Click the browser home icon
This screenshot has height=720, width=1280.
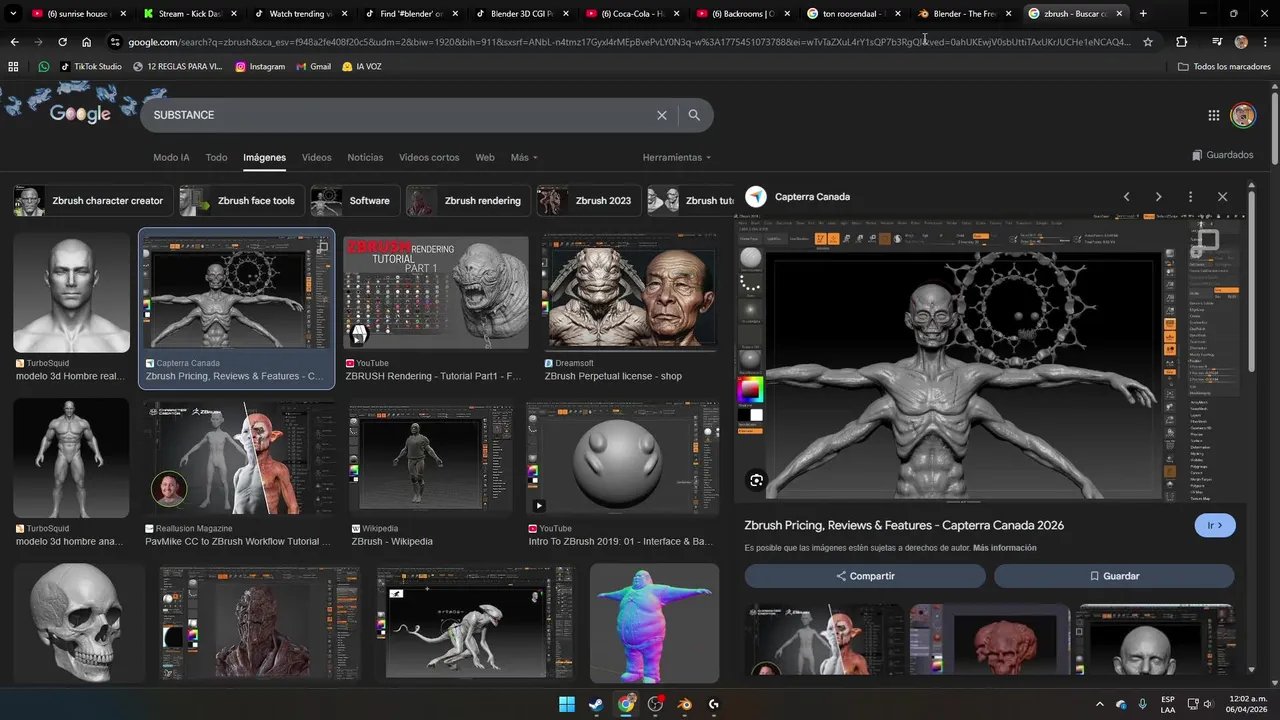click(86, 42)
